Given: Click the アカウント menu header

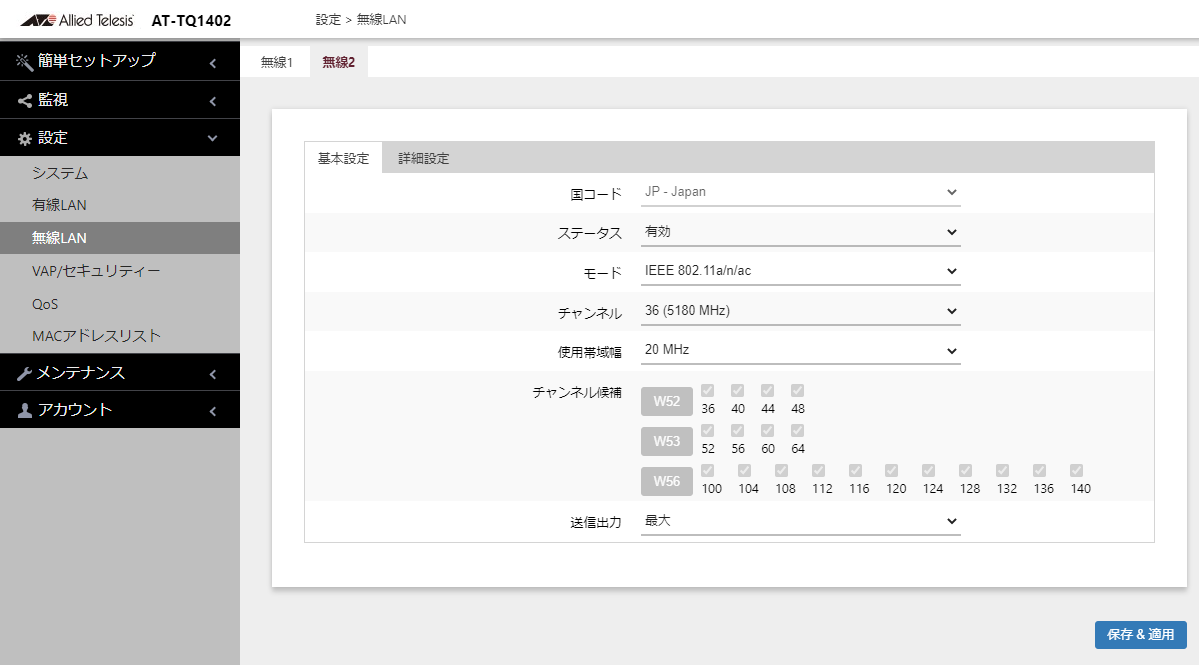Looking at the screenshot, I should pos(120,410).
